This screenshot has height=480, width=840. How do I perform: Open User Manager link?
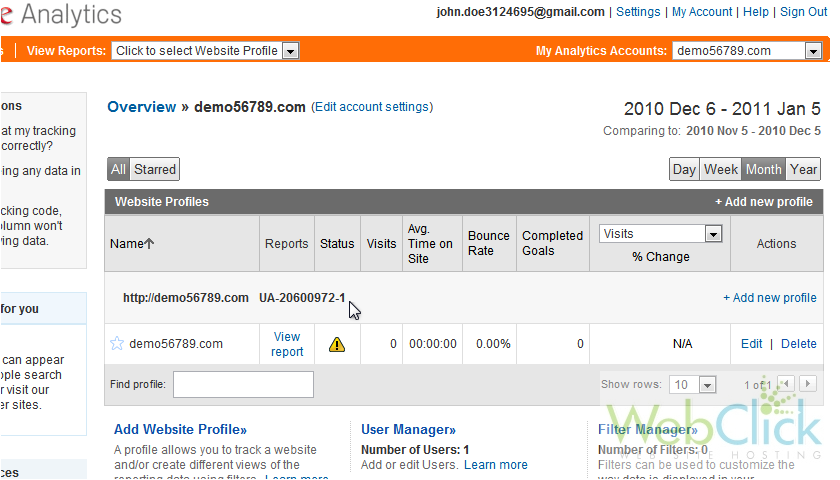pyautogui.click(x=408, y=430)
